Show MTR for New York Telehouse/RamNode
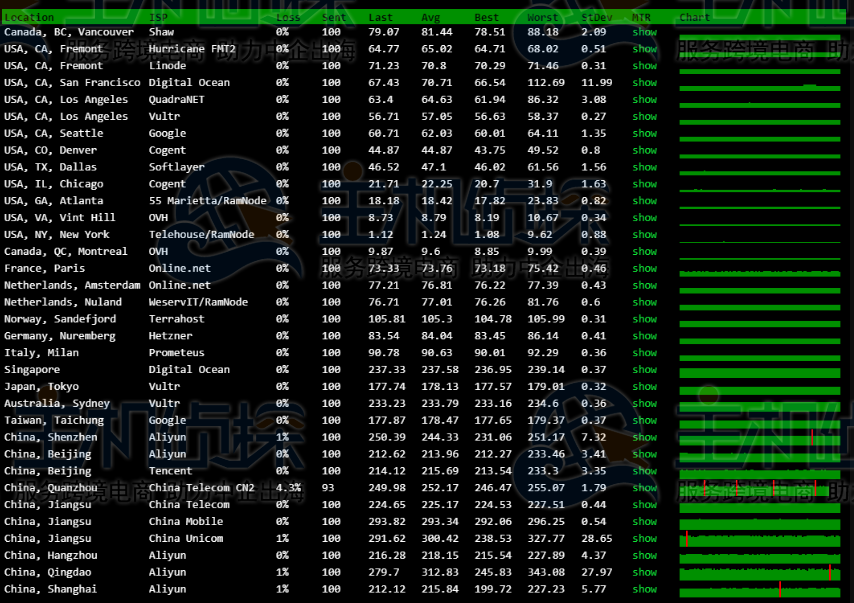The width and height of the screenshot is (854, 603). coord(644,234)
